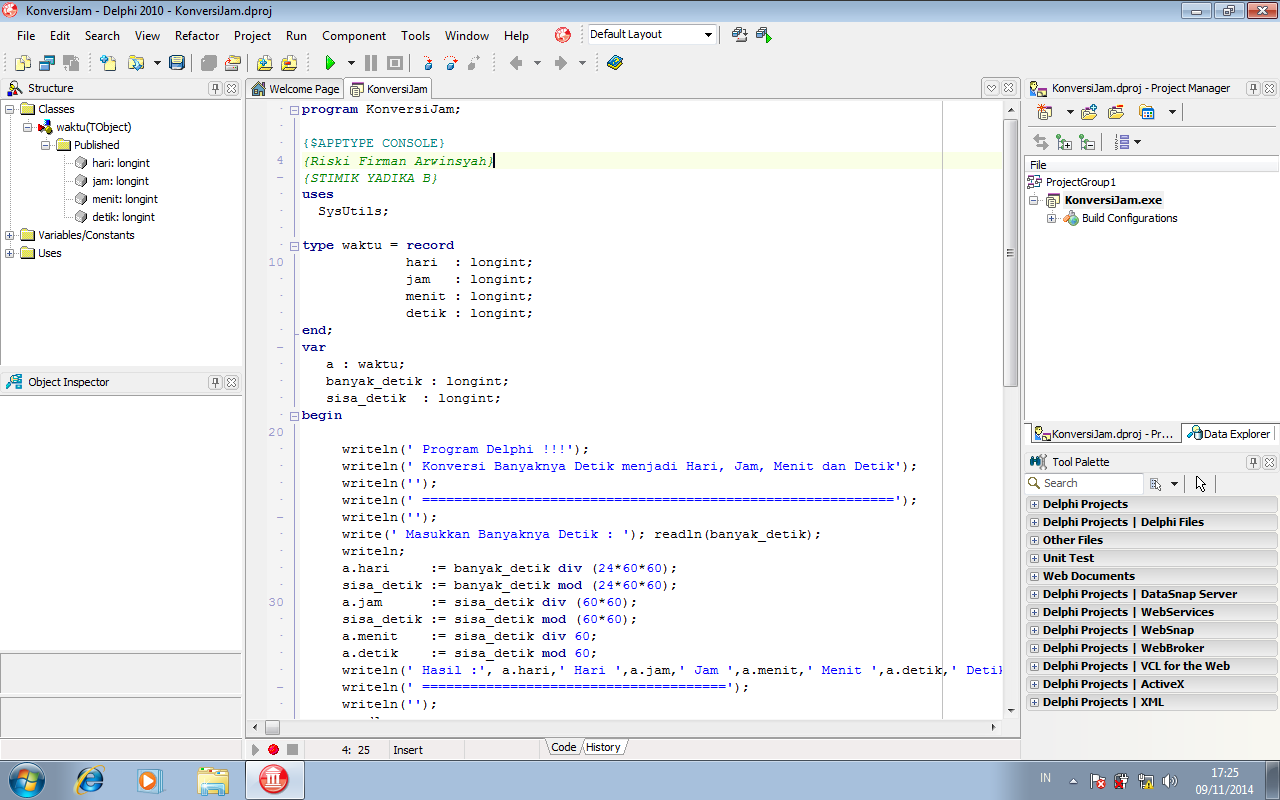Click the Help contents book icon
Viewport: 1280px width, 800px height.
pyautogui.click(x=614, y=63)
